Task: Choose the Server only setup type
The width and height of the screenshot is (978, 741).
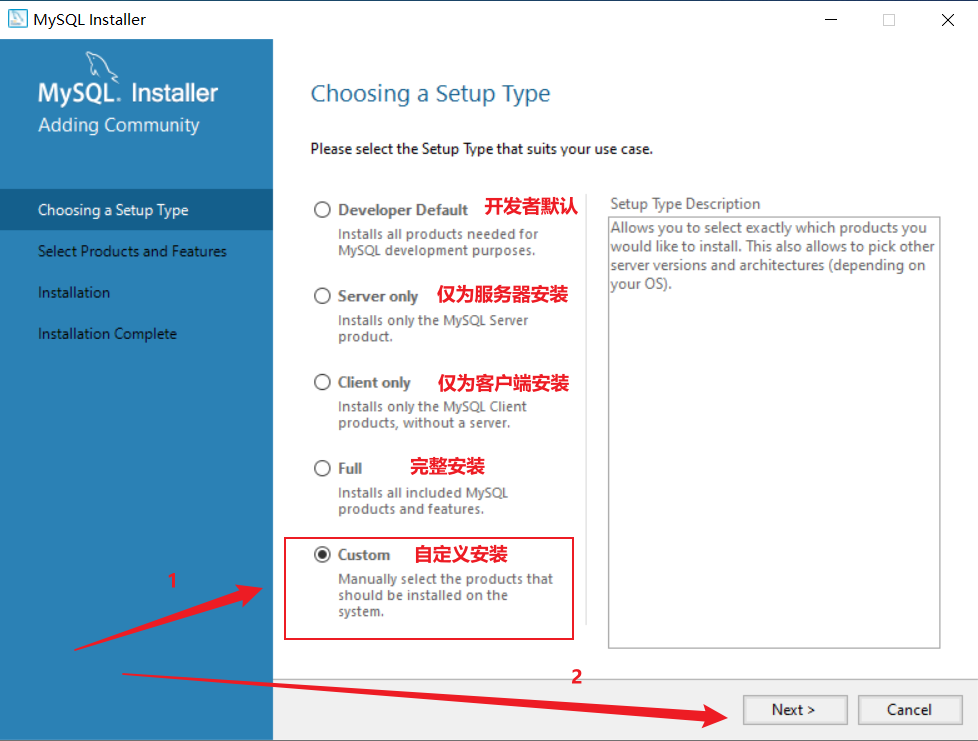Action: (x=322, y=296)
